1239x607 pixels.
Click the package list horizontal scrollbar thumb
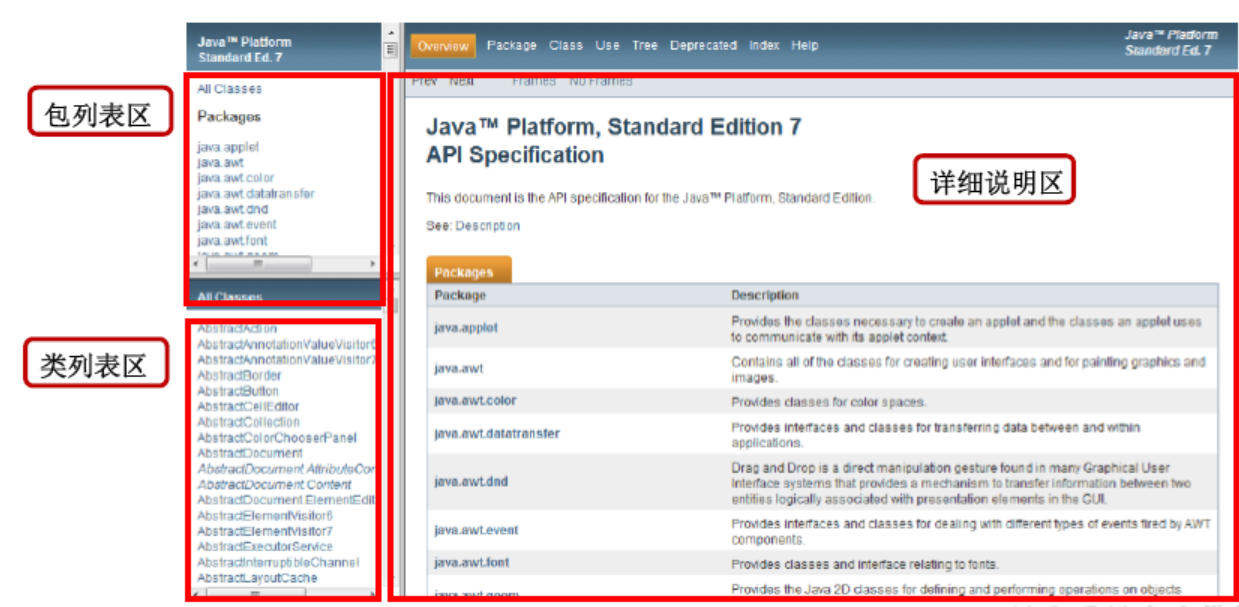259,264
